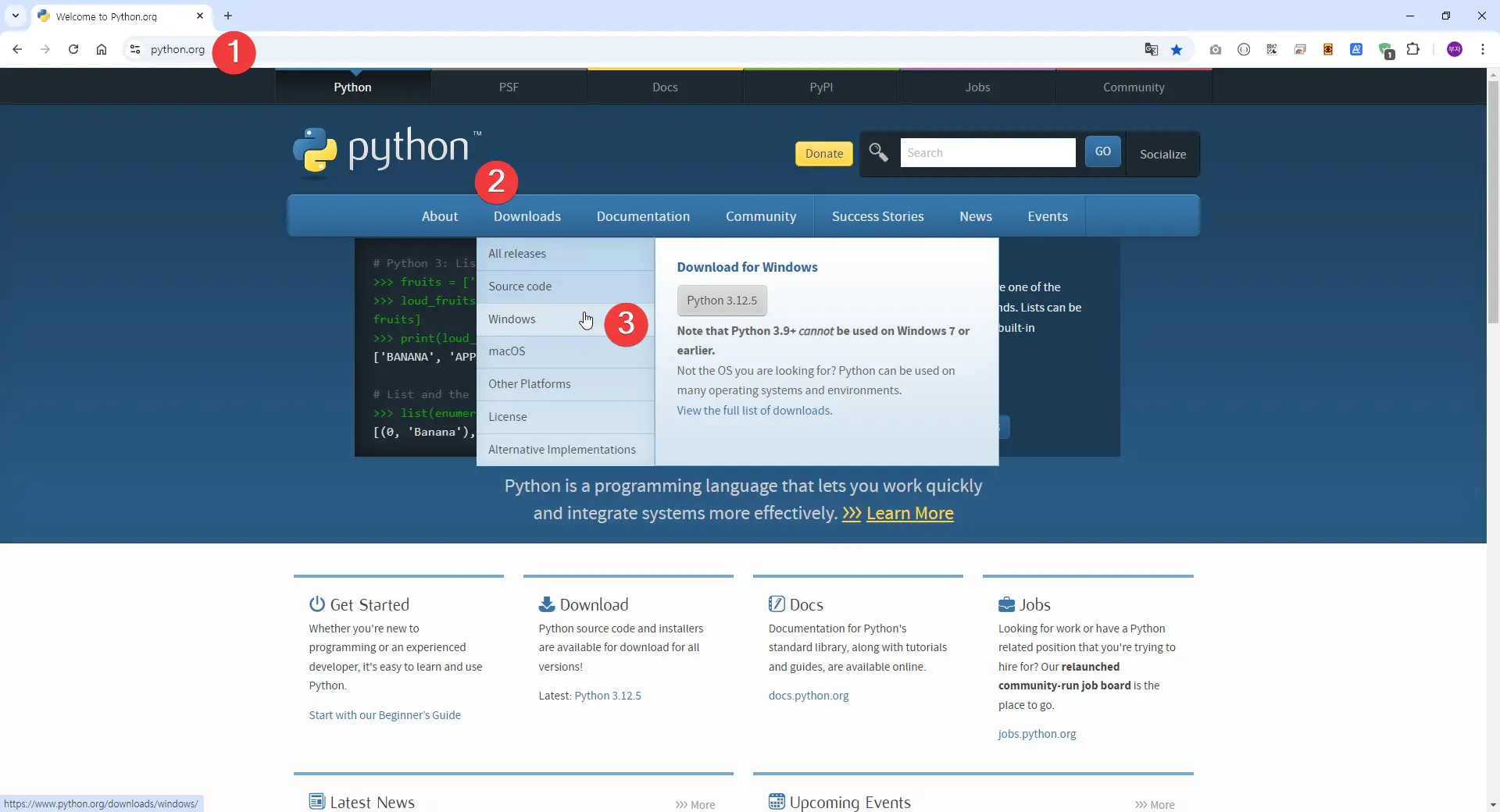Click into the site Search field
Viewport: 1500px width, 812px height.
click(x=987, y=153)
